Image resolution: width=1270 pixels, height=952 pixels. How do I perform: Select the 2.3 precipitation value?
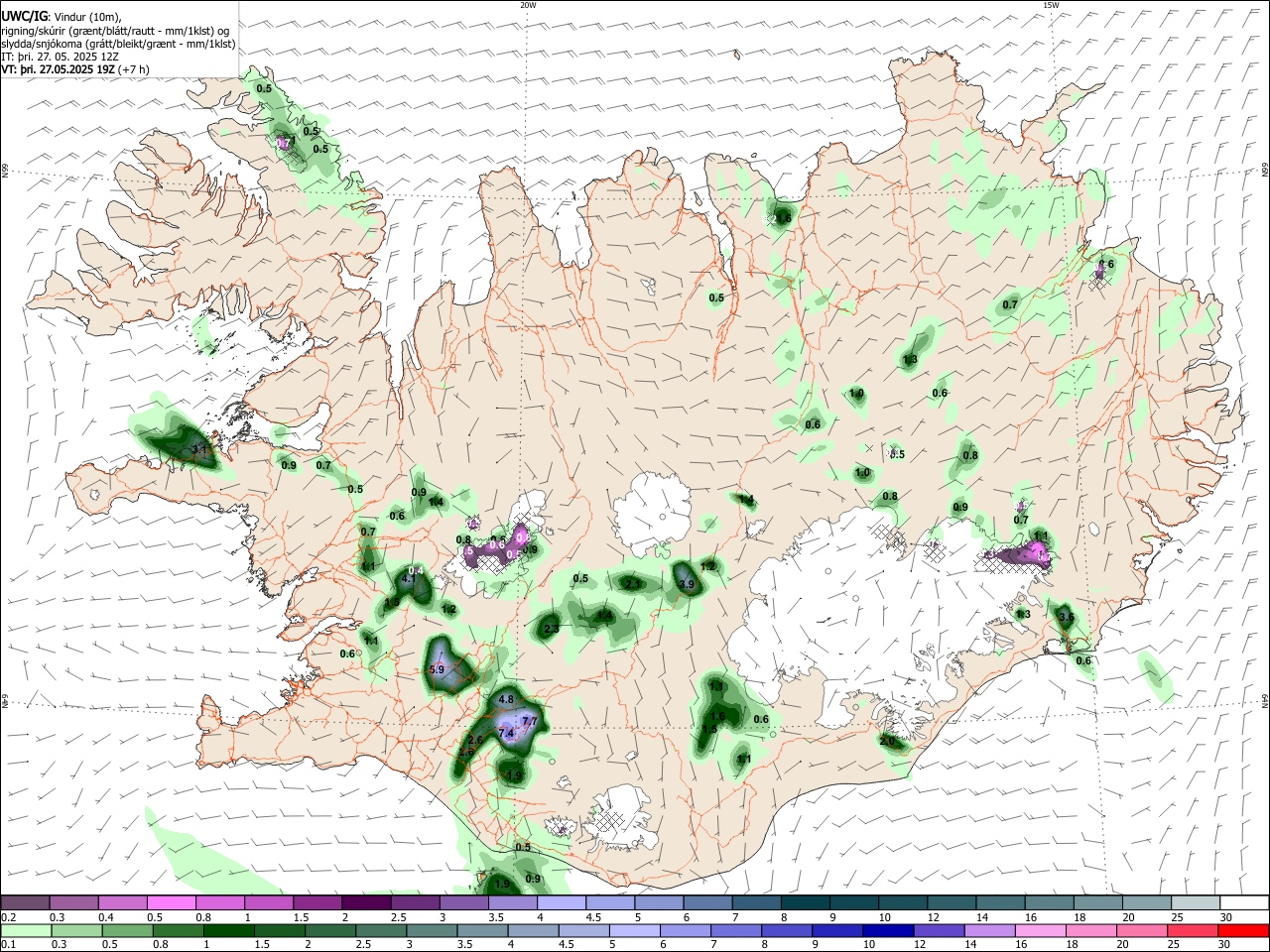tap(552, 629)
